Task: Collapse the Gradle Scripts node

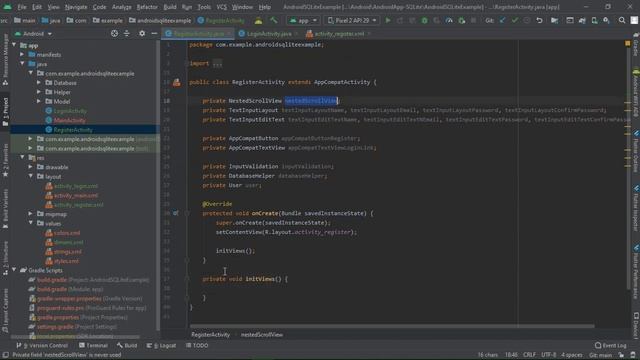Action: [14, 270]
